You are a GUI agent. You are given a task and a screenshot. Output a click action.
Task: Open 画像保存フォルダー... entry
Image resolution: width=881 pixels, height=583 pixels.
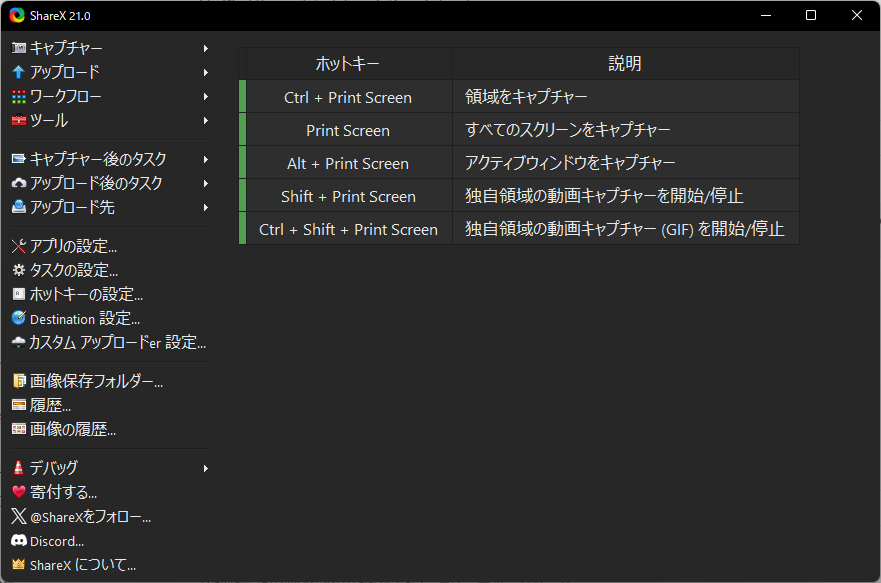point(111,381)
